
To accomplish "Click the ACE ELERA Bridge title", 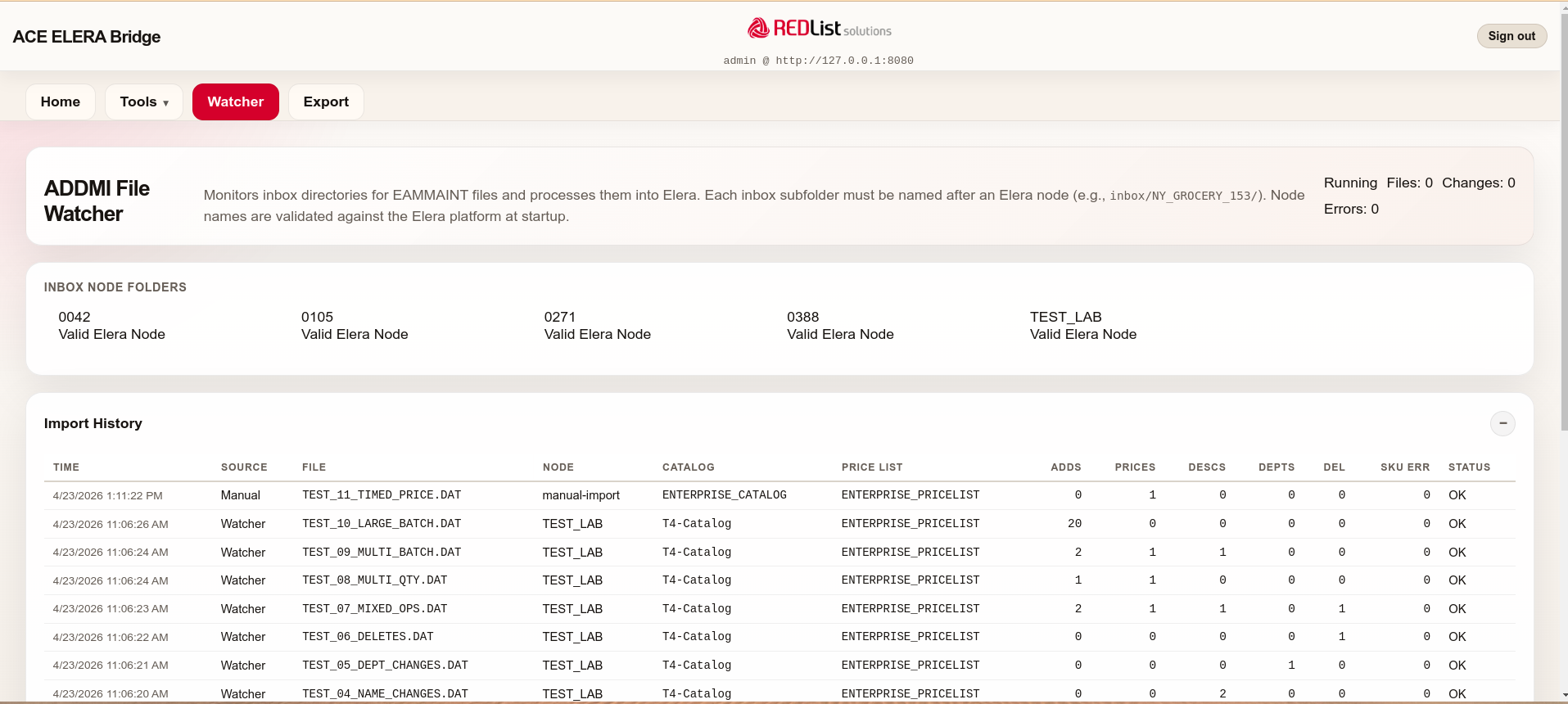I will tap(87, 37).
